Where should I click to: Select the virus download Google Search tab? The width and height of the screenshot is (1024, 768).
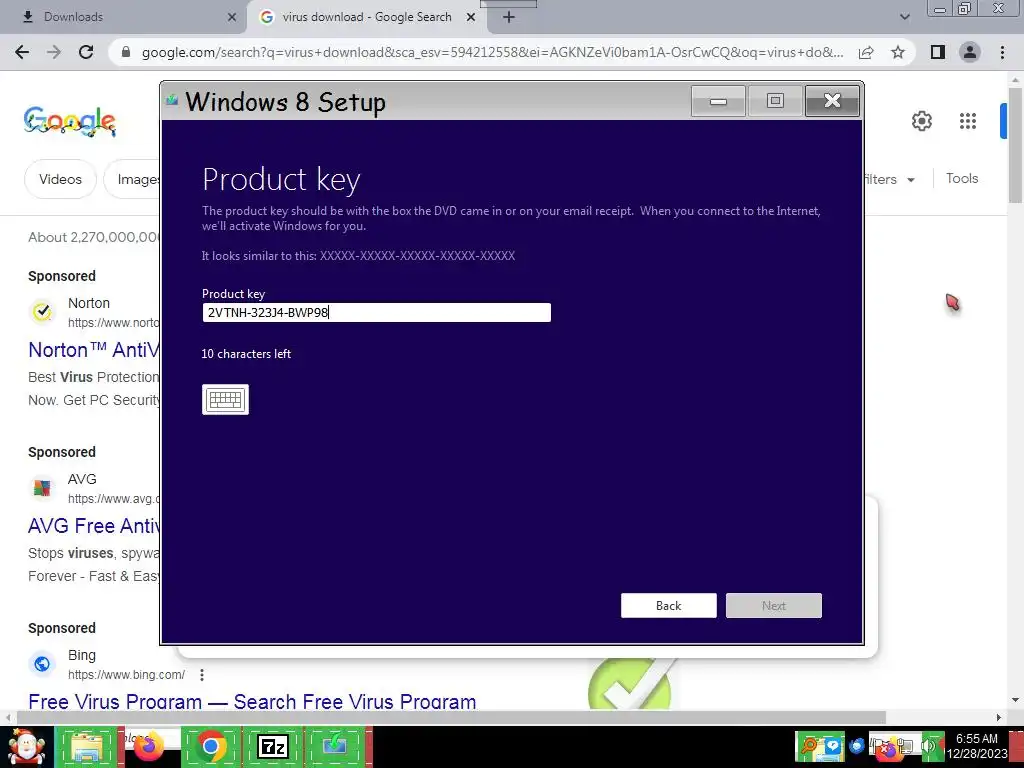click(x=366, y=17)
